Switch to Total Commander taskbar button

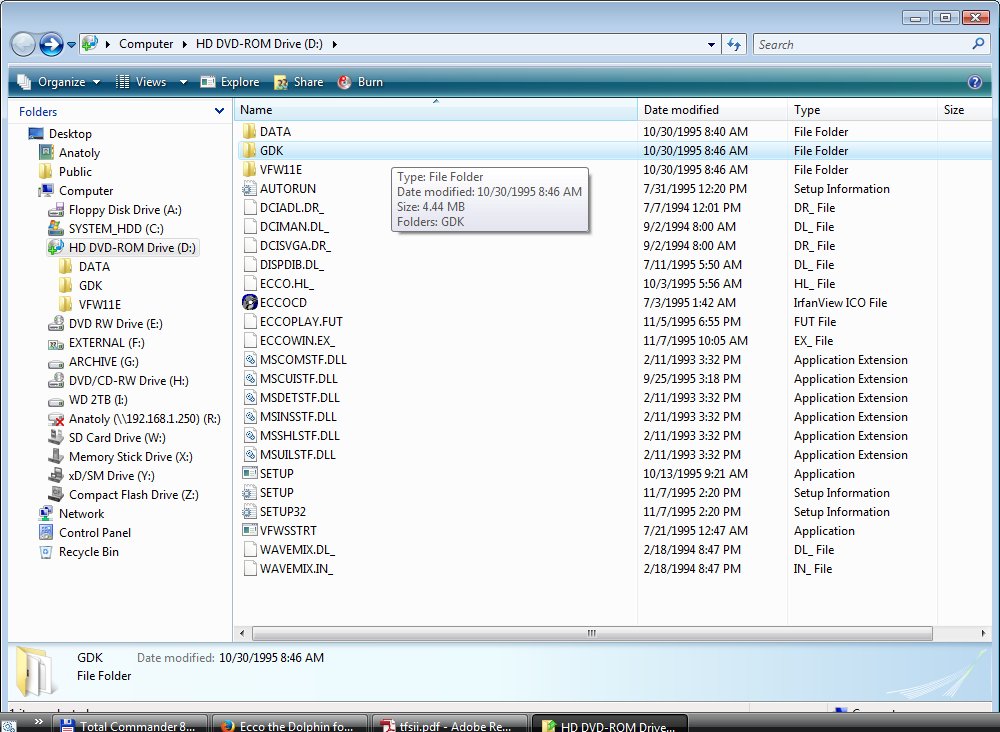(x=133, y=724)
